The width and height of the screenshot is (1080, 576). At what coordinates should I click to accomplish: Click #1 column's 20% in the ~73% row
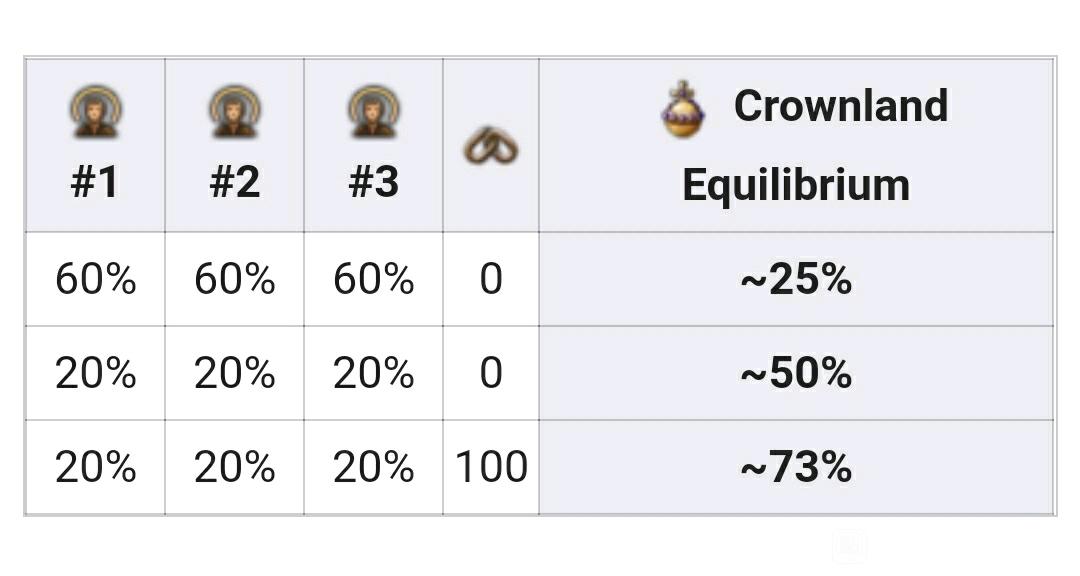click(x=95, y=467)
